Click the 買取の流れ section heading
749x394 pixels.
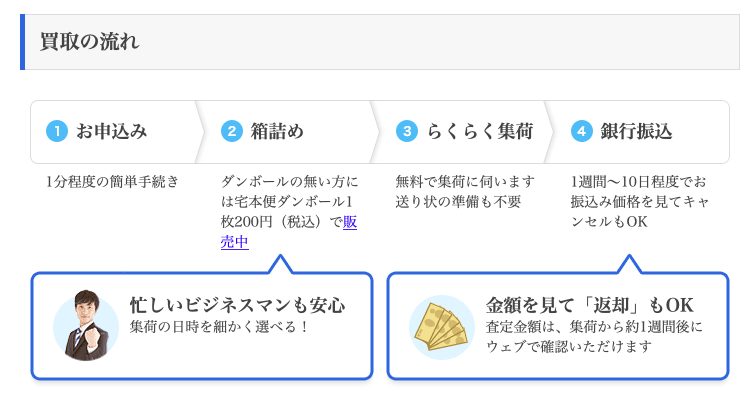pos(89,42)
